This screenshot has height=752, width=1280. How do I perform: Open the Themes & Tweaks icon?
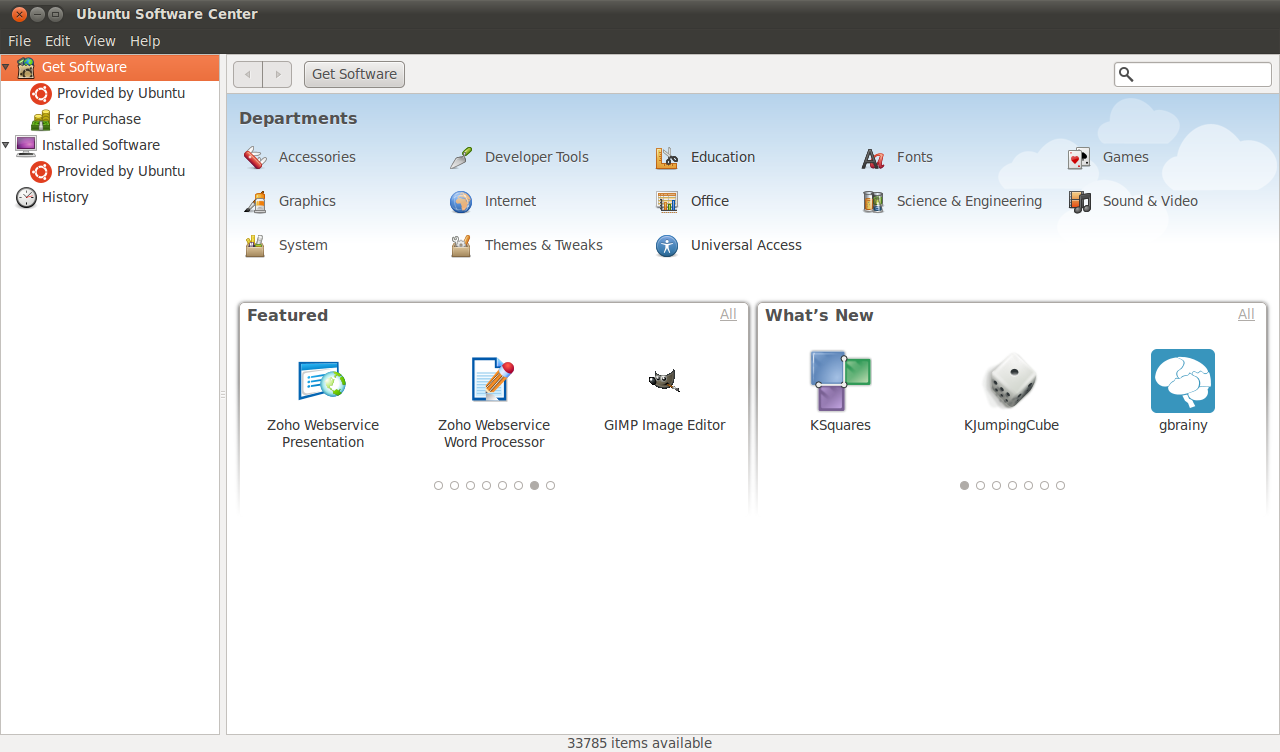coord(461,245)
